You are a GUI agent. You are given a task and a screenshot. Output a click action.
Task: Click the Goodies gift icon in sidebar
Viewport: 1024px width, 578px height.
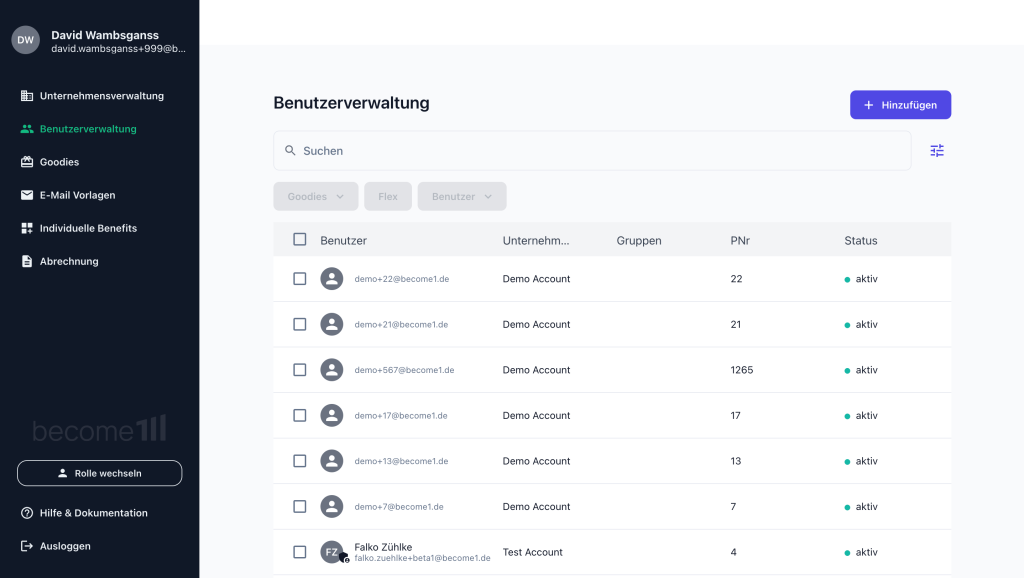point(27,162)
